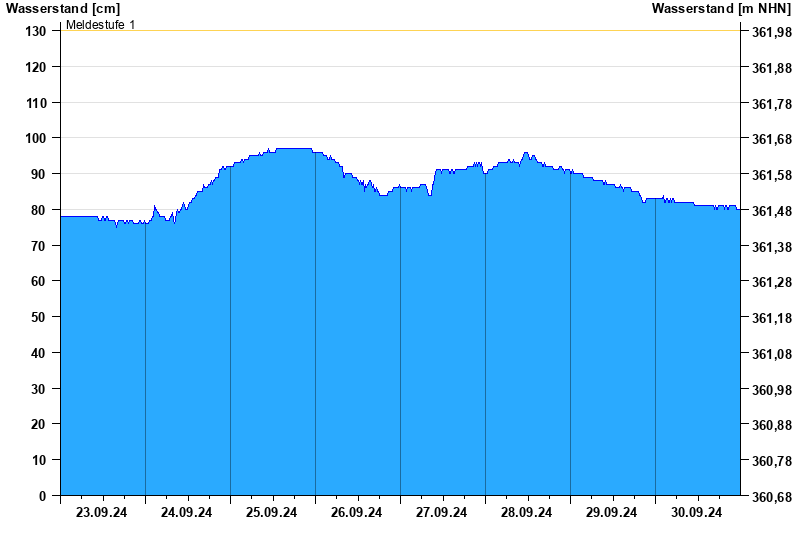Image resolution: width=800 pixels, height=550 pixels.
Task: Click the Wasserstand [m NHN] axis title
Action: point(721,8)
